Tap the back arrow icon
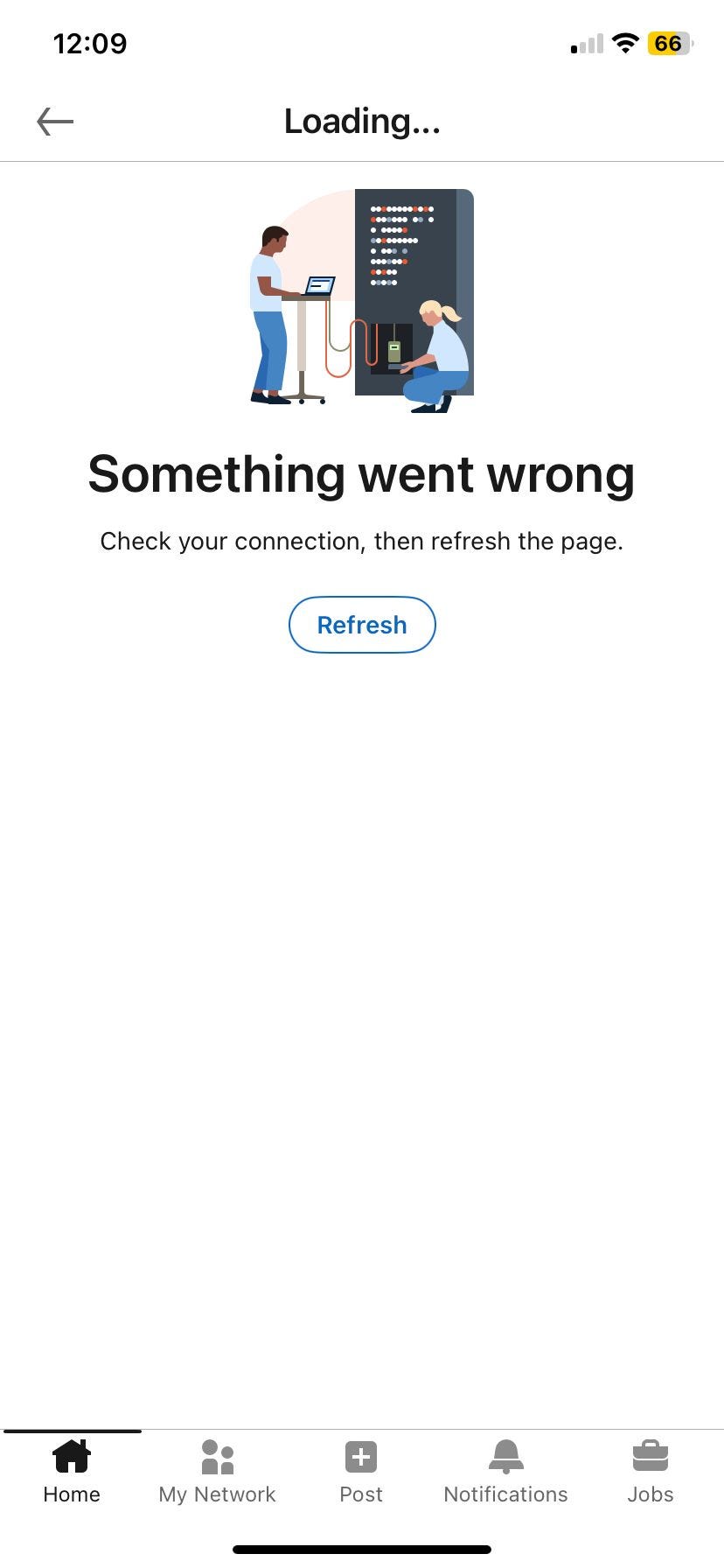724x1568 pixels. pyautogui.click(x=55, y=122)
